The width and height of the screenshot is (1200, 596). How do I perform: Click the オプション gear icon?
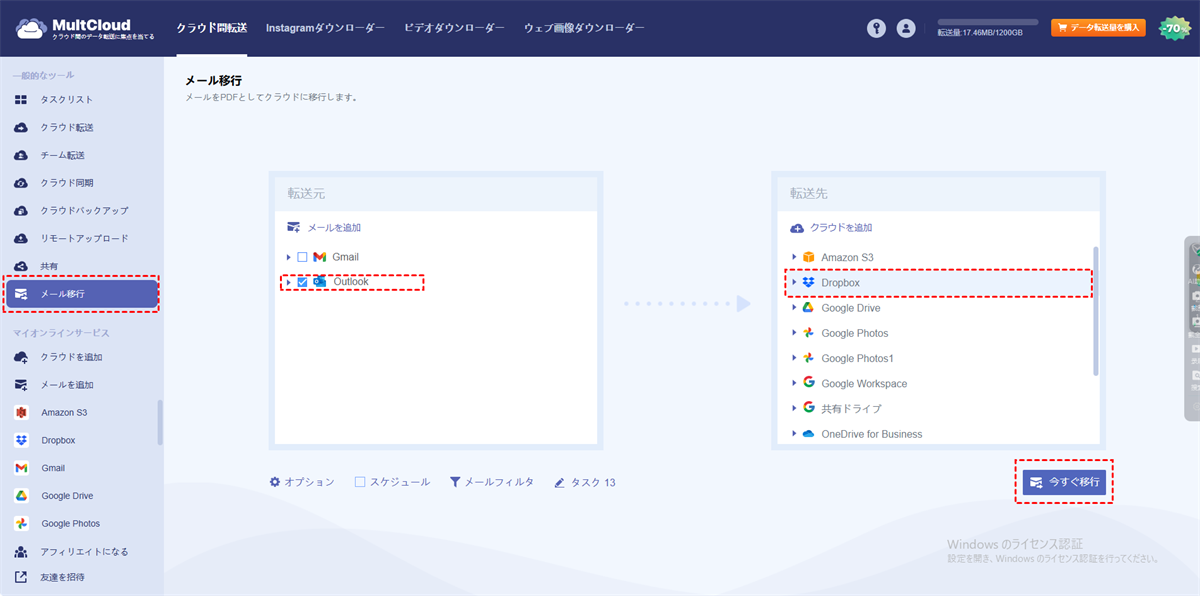(x=275, y=482)
